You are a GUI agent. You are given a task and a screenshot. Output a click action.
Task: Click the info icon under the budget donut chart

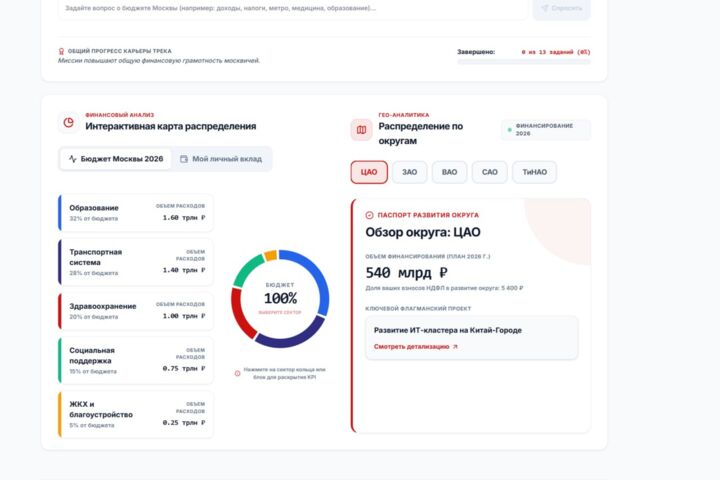(x=237, y=373)
